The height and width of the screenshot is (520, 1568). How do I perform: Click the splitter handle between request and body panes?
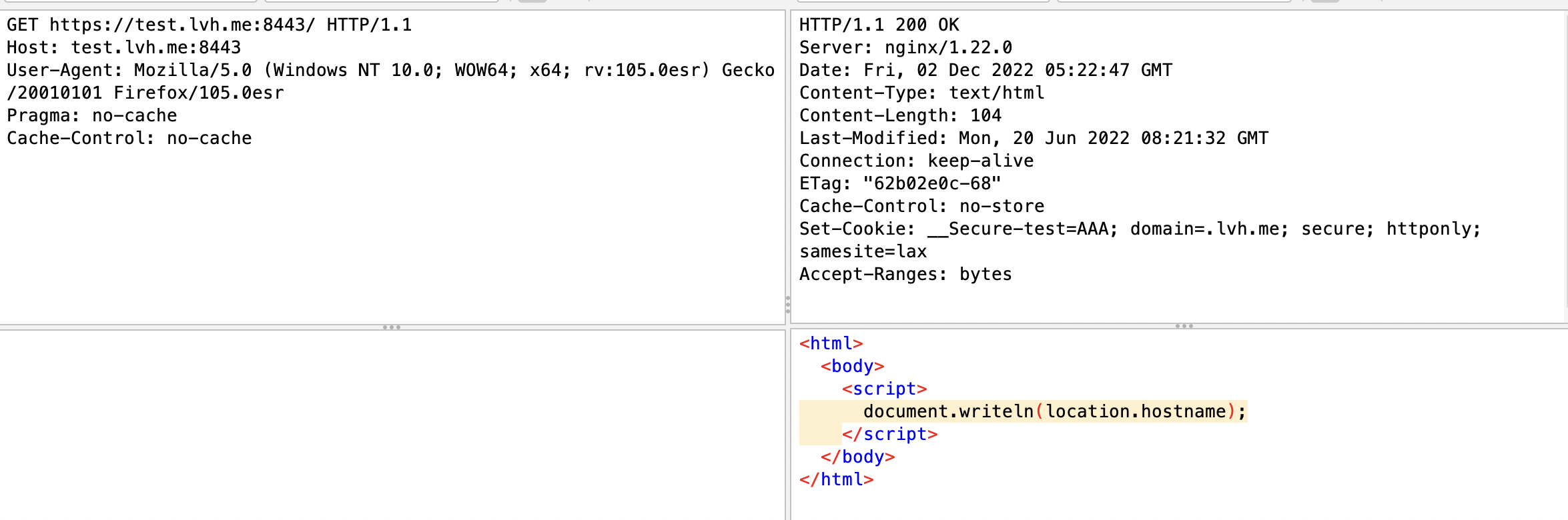pos(392,327)
